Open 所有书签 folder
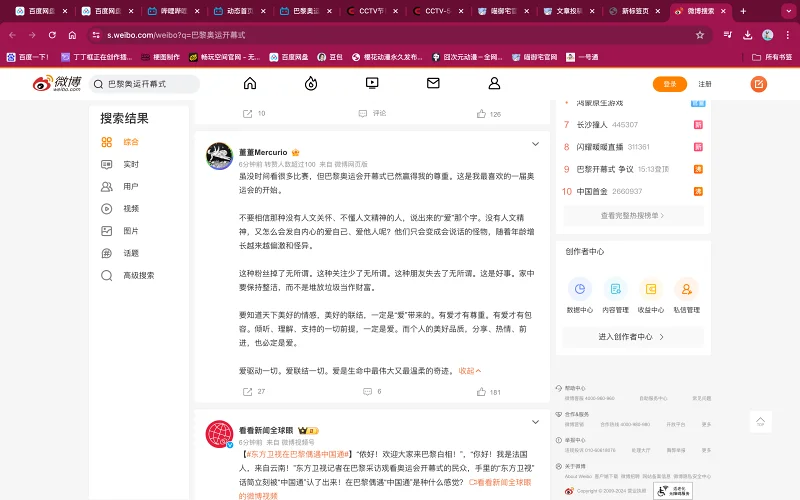This screenshot has height=500, width=800. [772, 57]
